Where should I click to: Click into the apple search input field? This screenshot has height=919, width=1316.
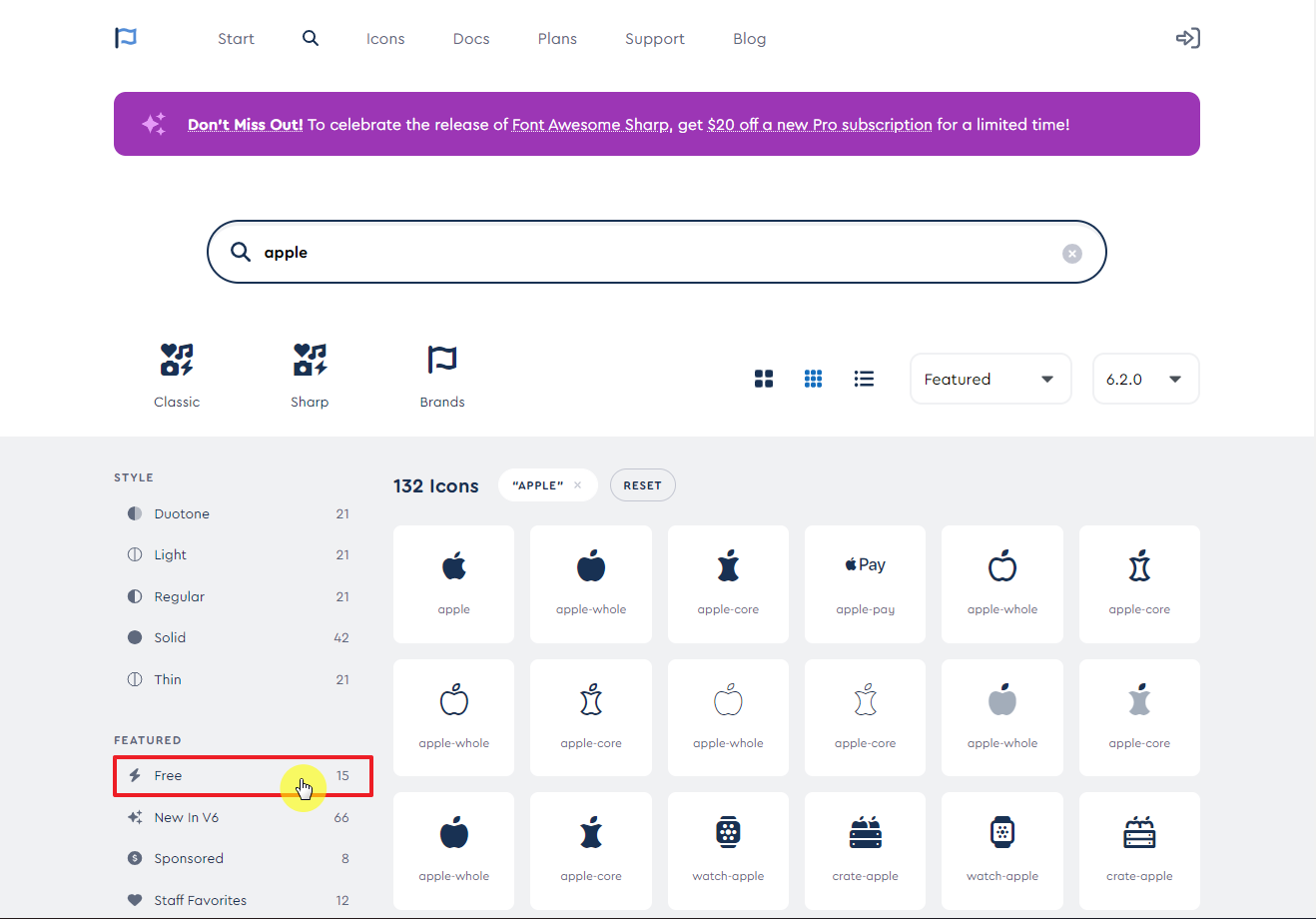[x=657, y=252]
